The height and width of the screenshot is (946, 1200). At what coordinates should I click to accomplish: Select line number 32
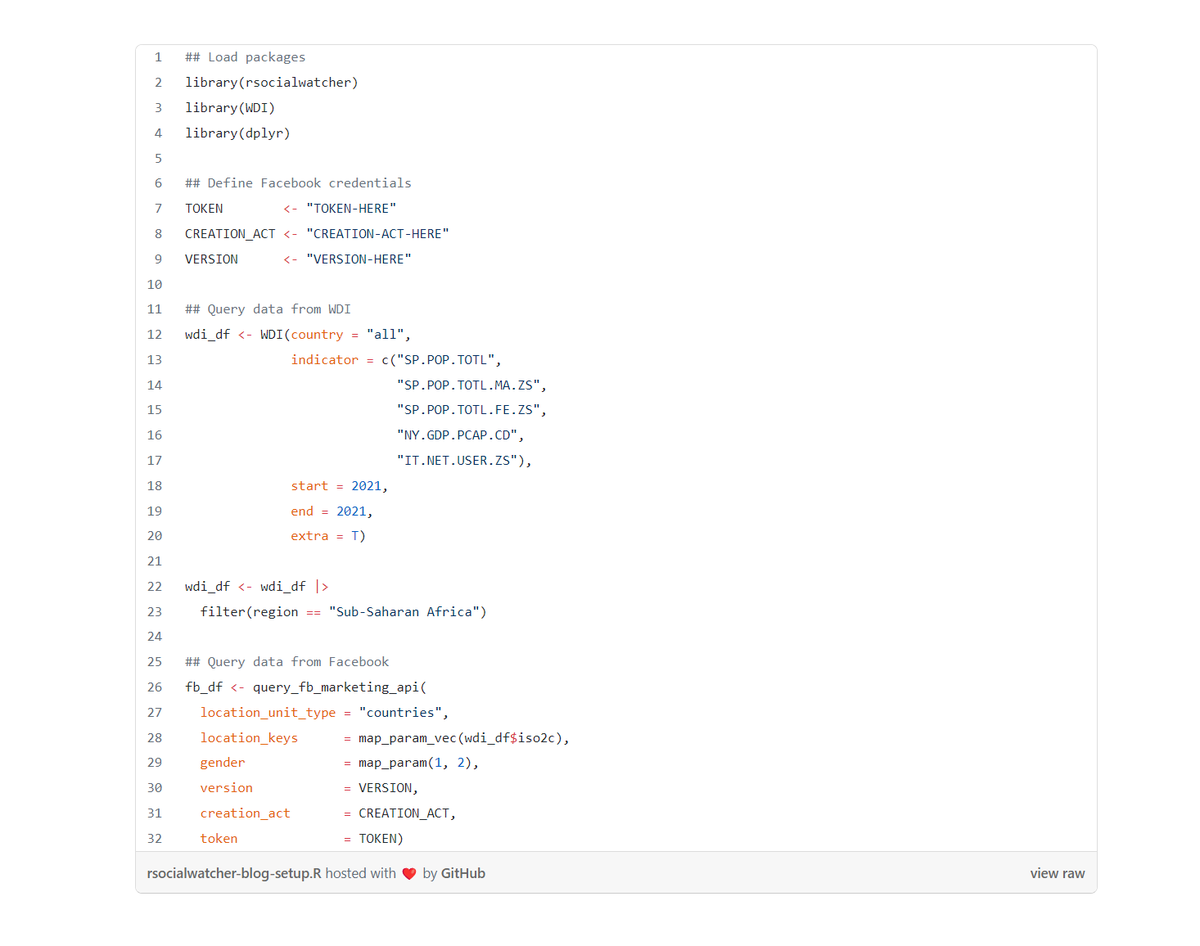tap(155, 838)
